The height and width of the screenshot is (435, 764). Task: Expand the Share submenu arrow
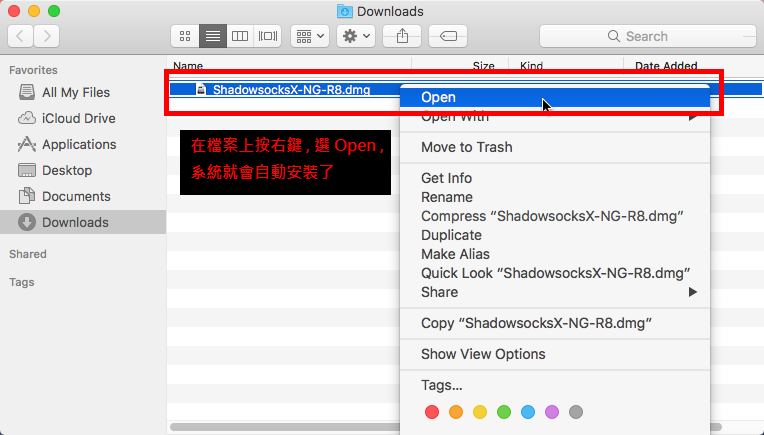point(693,292)
